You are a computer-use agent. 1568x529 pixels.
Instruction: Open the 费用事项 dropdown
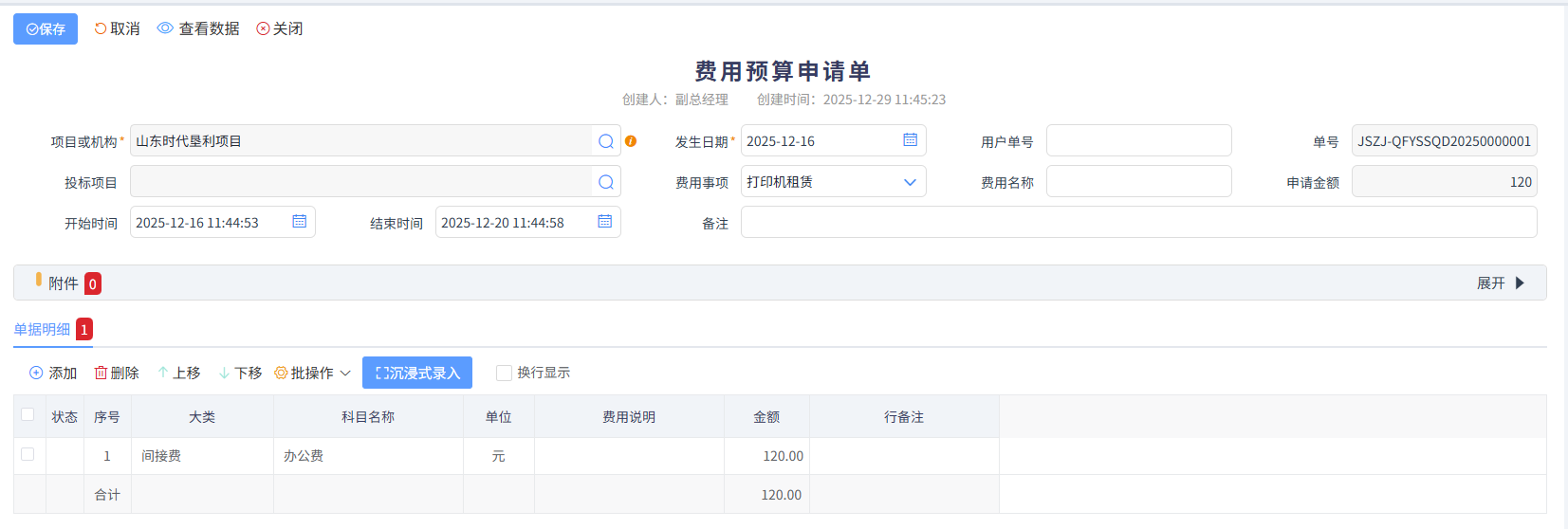coord(833,182)
